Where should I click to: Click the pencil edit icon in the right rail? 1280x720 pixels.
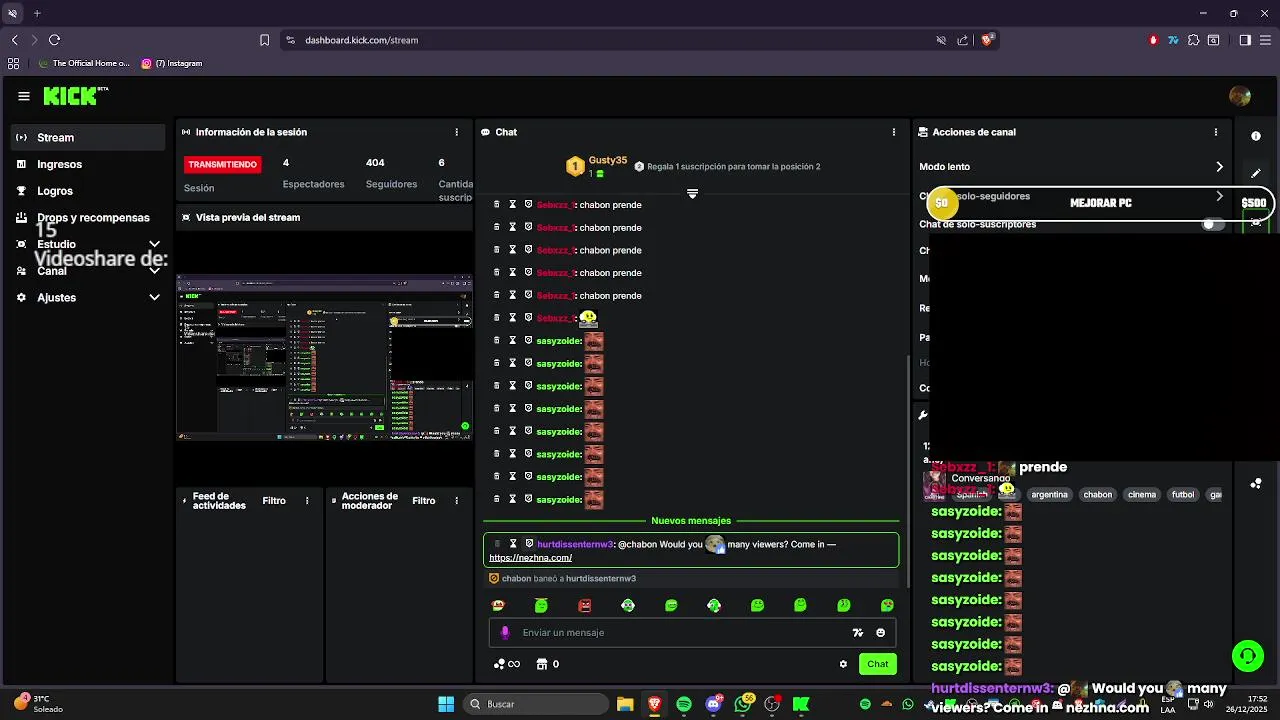pos(1256,174)
